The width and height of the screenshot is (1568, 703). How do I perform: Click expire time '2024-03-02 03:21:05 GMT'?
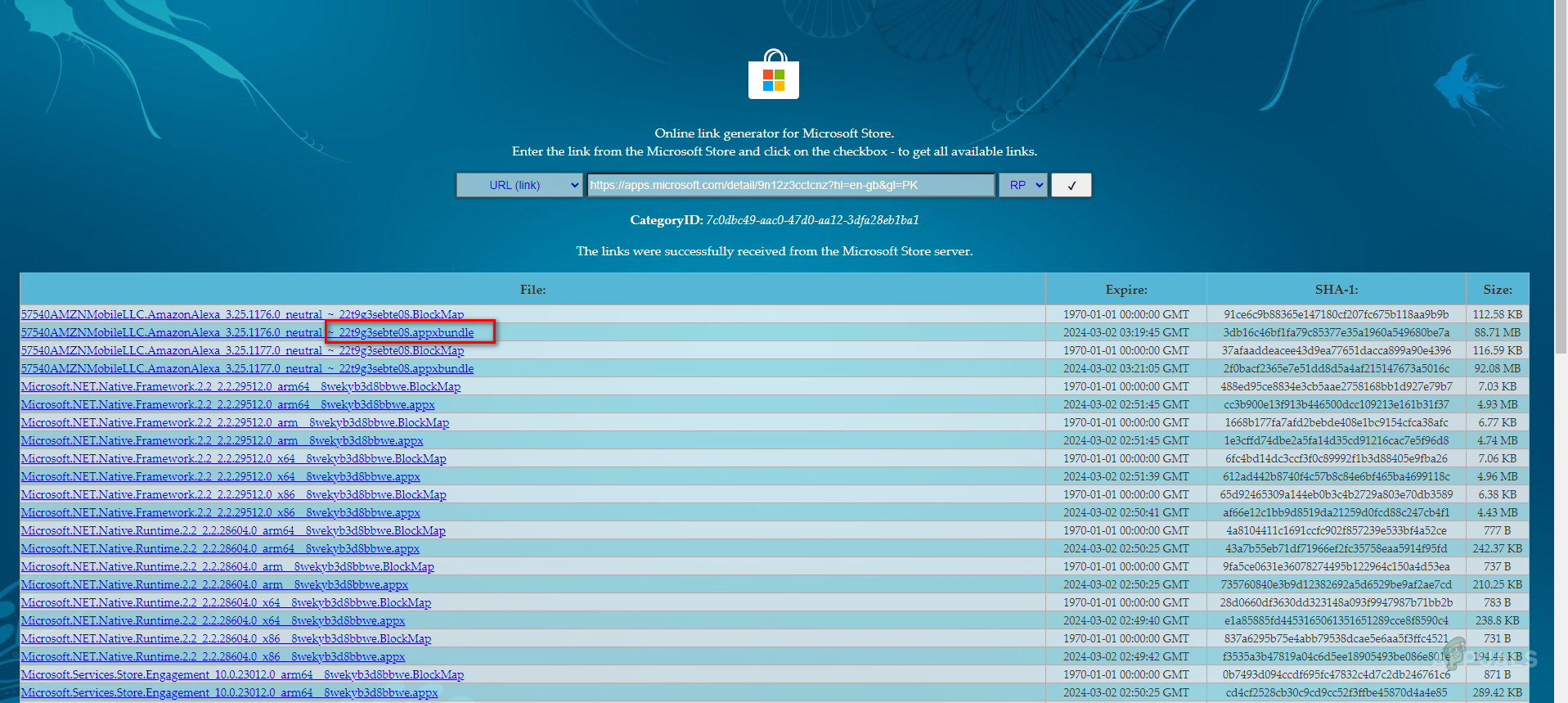[x=1126, y=368]
